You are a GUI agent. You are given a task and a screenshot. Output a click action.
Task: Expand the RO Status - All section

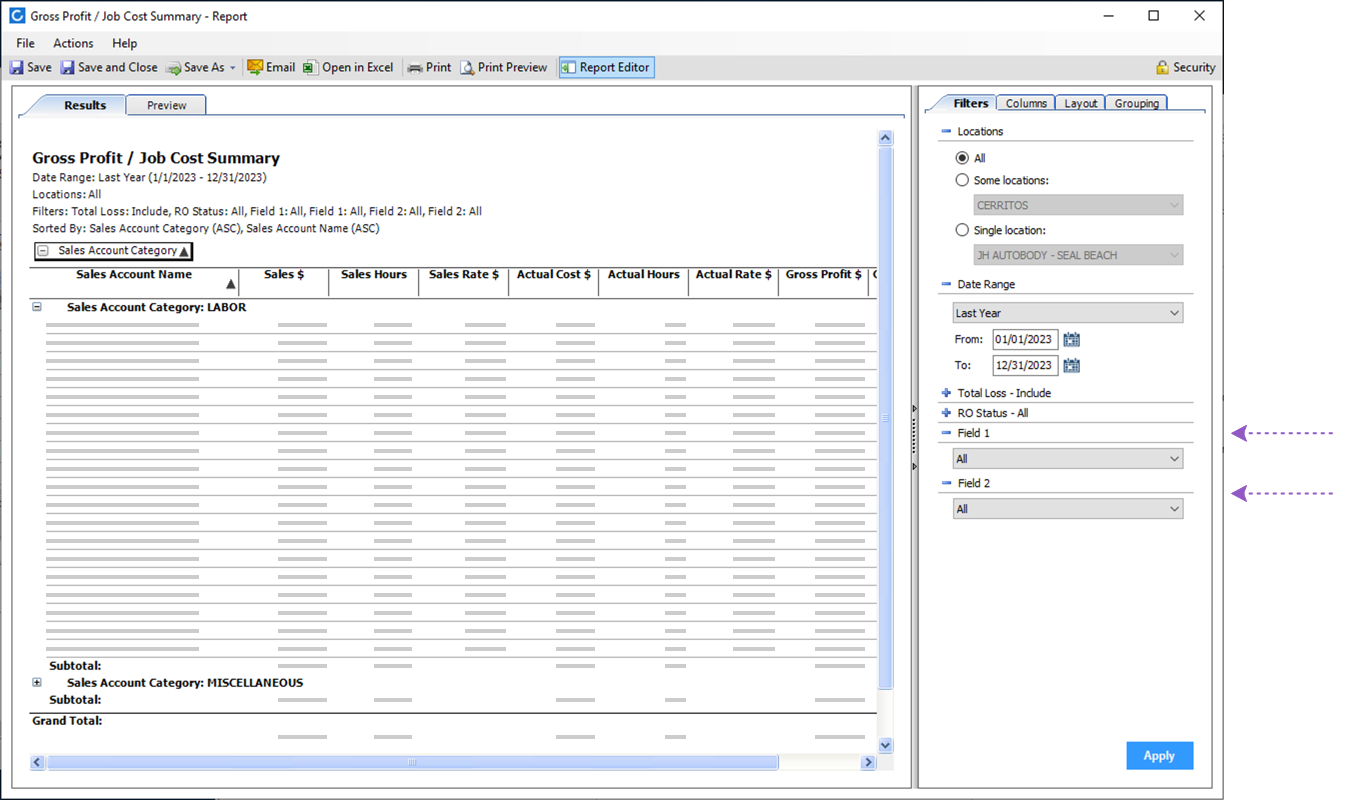pos(946,413)
